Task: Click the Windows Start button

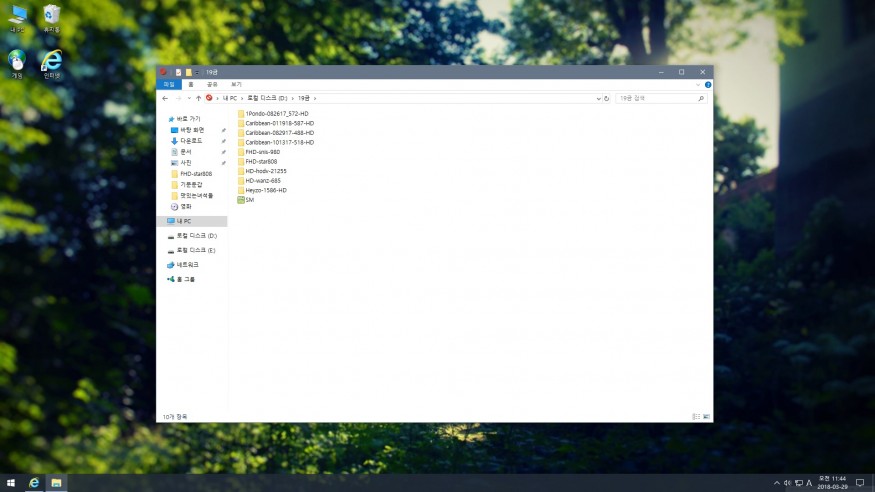Action: [10, 482]
